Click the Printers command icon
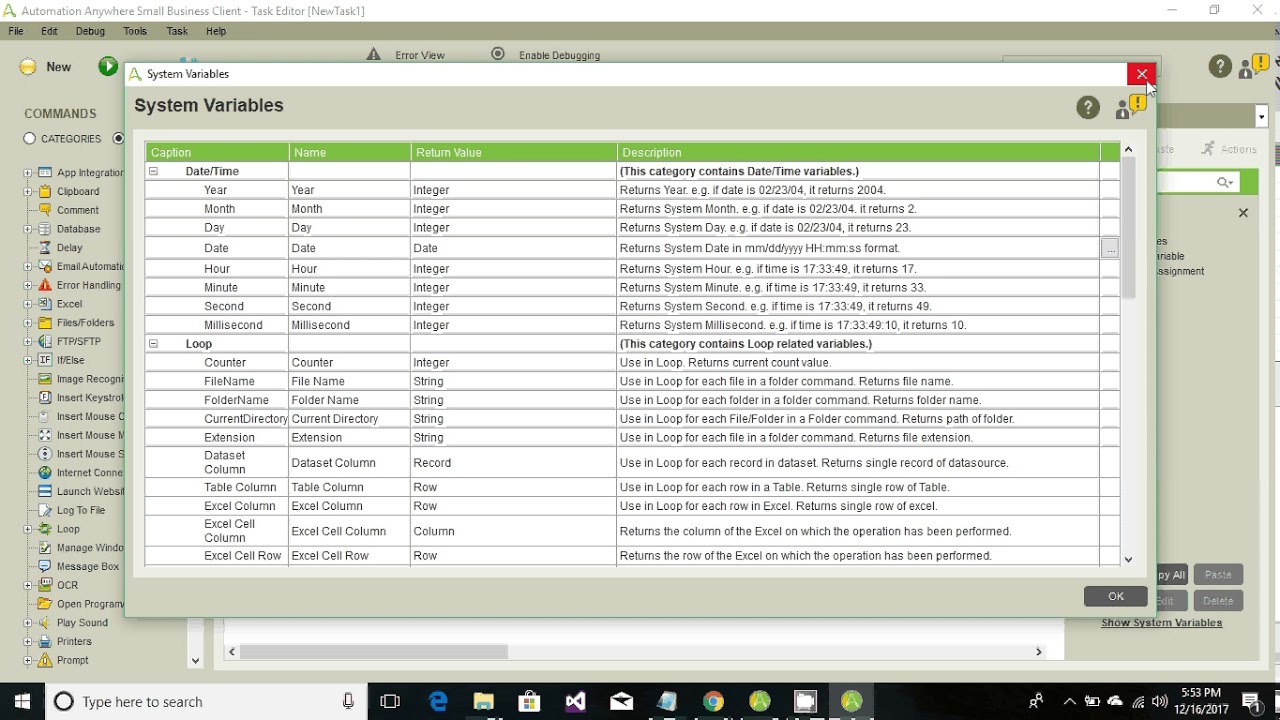This screenshot has height=720, width=1280. pos(45,641)
